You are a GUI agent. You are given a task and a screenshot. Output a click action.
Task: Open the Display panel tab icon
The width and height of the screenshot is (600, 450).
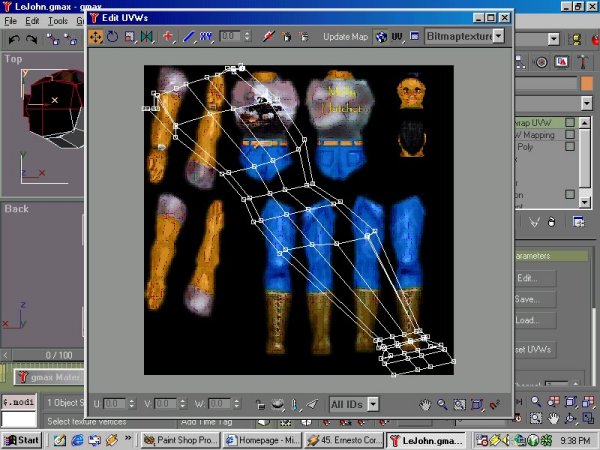click(x=561, y=62)
